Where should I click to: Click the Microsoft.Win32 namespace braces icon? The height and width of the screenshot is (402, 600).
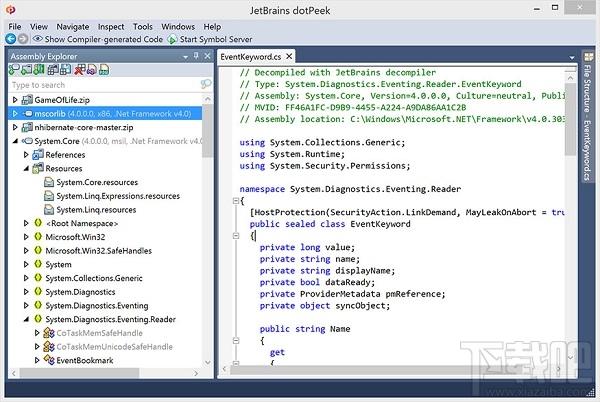pyautogui.click(x=38, y=237)
